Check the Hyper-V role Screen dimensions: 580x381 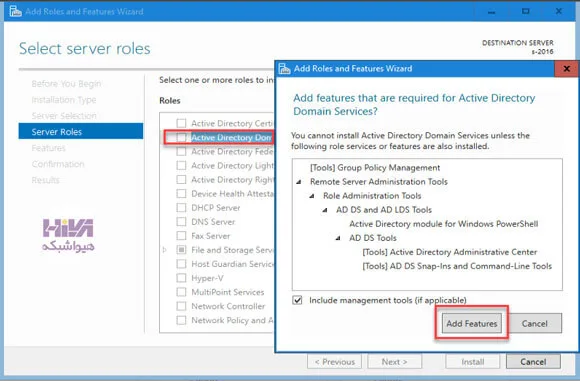181,278
